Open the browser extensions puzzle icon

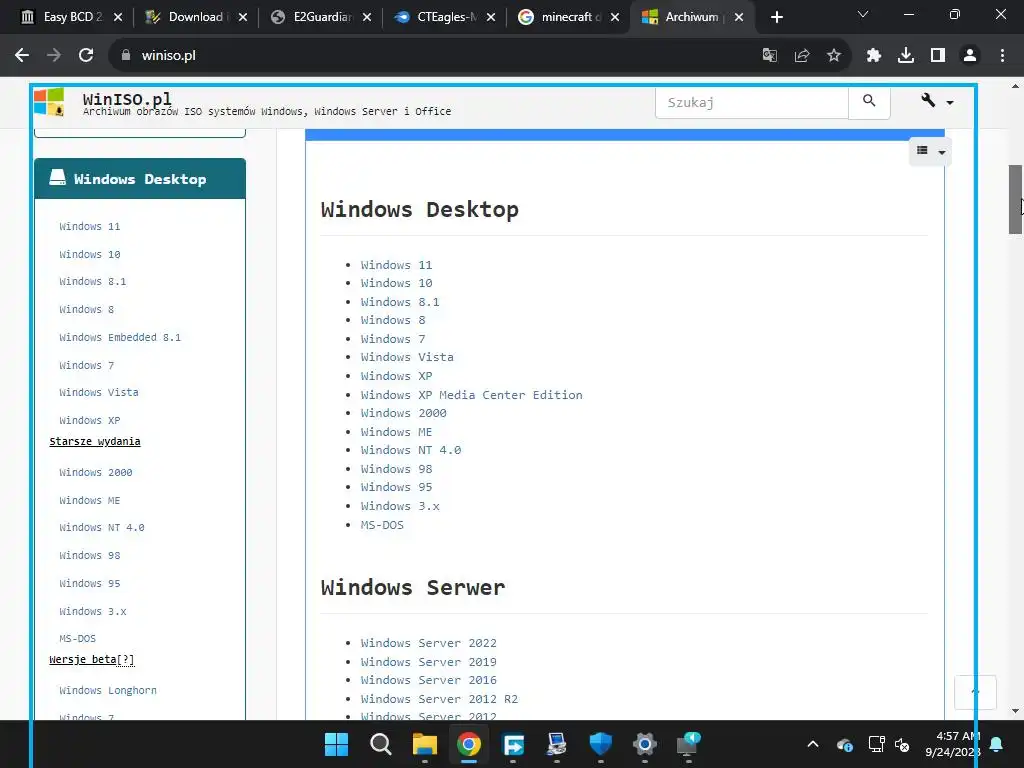click(873, 56)
